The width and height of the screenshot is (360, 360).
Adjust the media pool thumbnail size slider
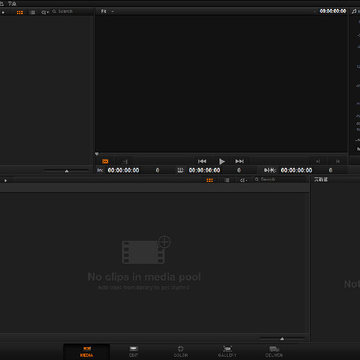pyautogui.click(x=282, y=339)
